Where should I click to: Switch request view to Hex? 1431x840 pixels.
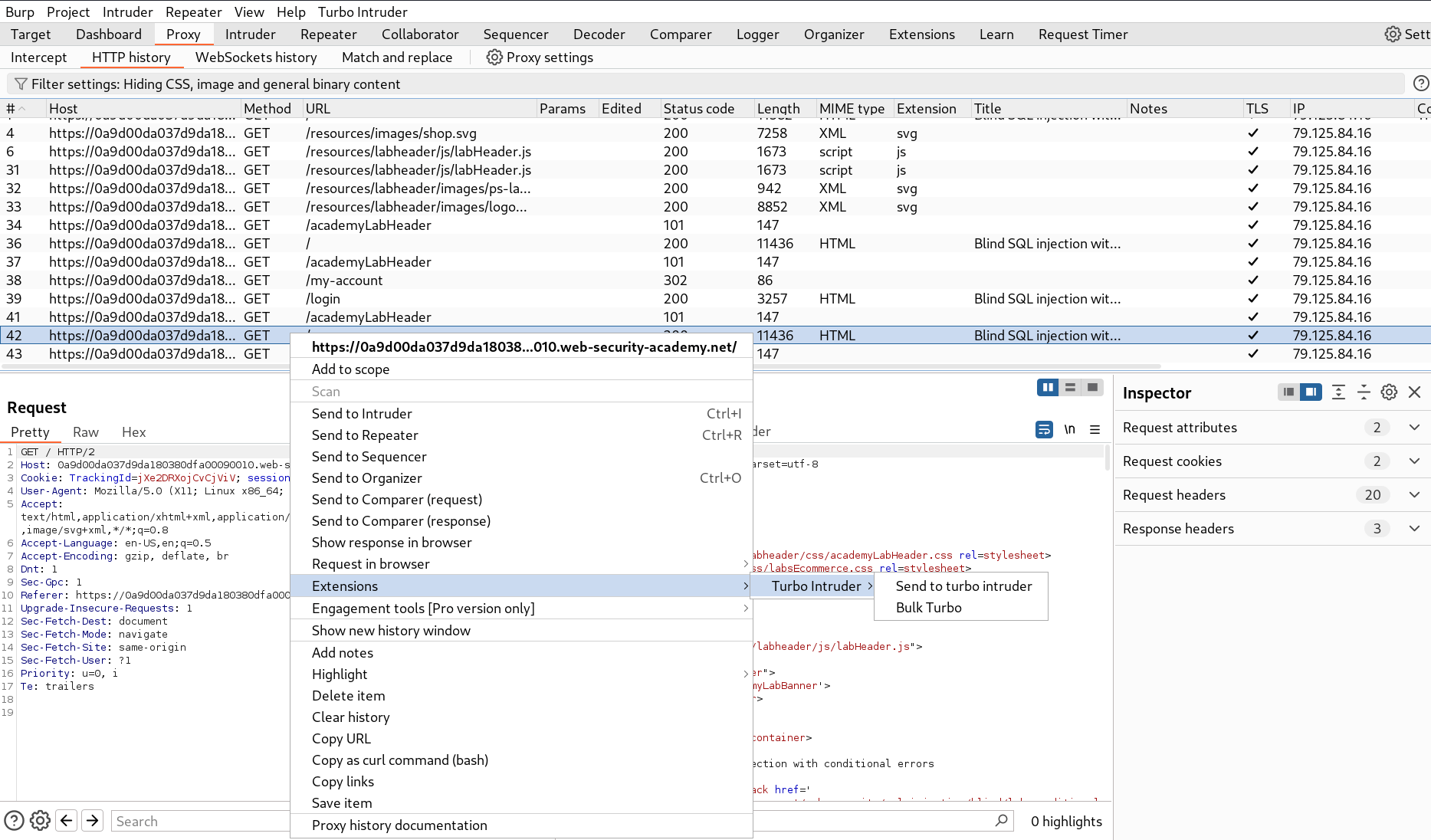click(x=133, y=432)
